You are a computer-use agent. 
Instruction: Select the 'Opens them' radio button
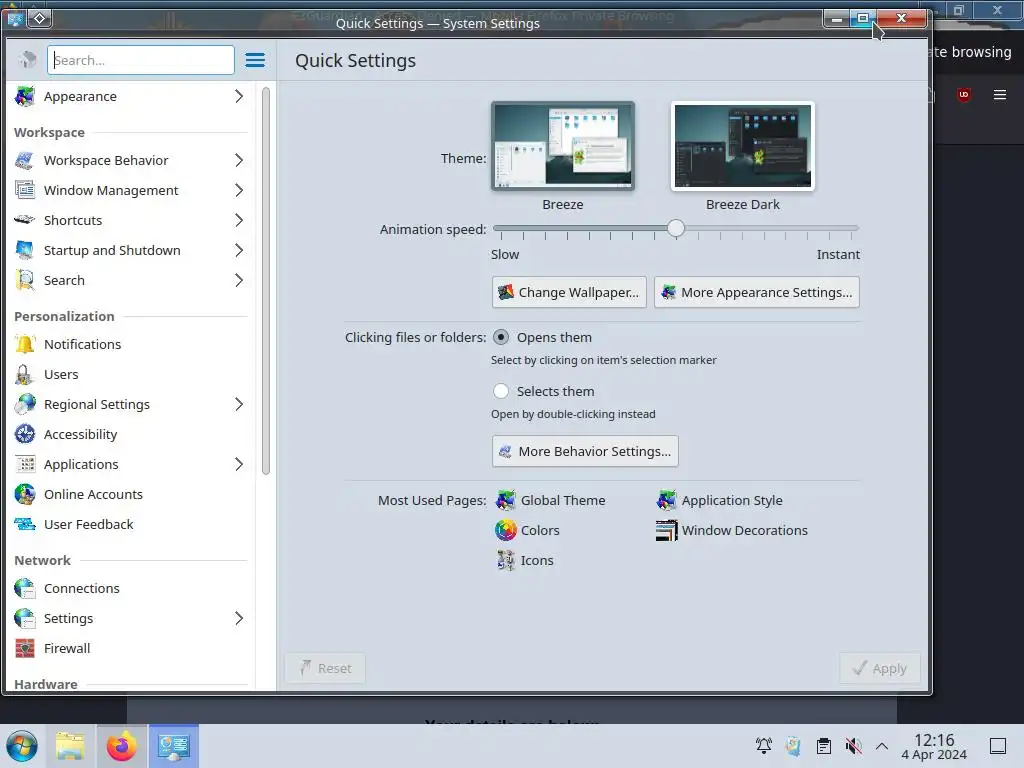(x=501, y=337)
